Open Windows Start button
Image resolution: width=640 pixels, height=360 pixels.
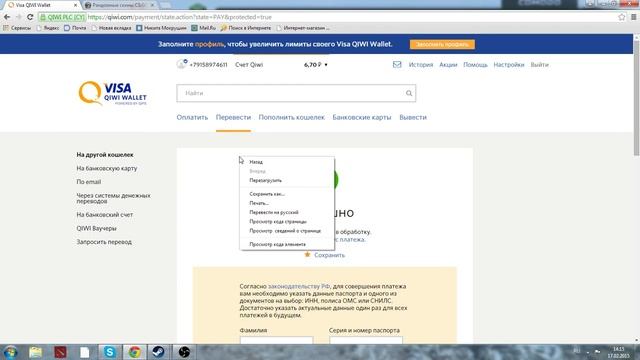coord(10,352)
